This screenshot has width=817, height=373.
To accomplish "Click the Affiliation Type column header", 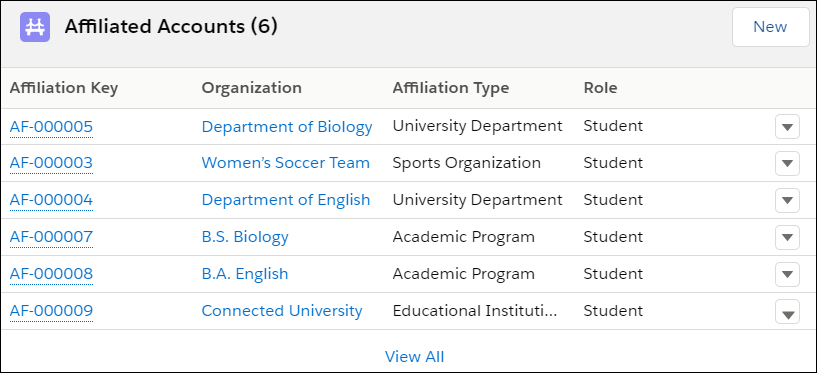I will pos(451,88).
